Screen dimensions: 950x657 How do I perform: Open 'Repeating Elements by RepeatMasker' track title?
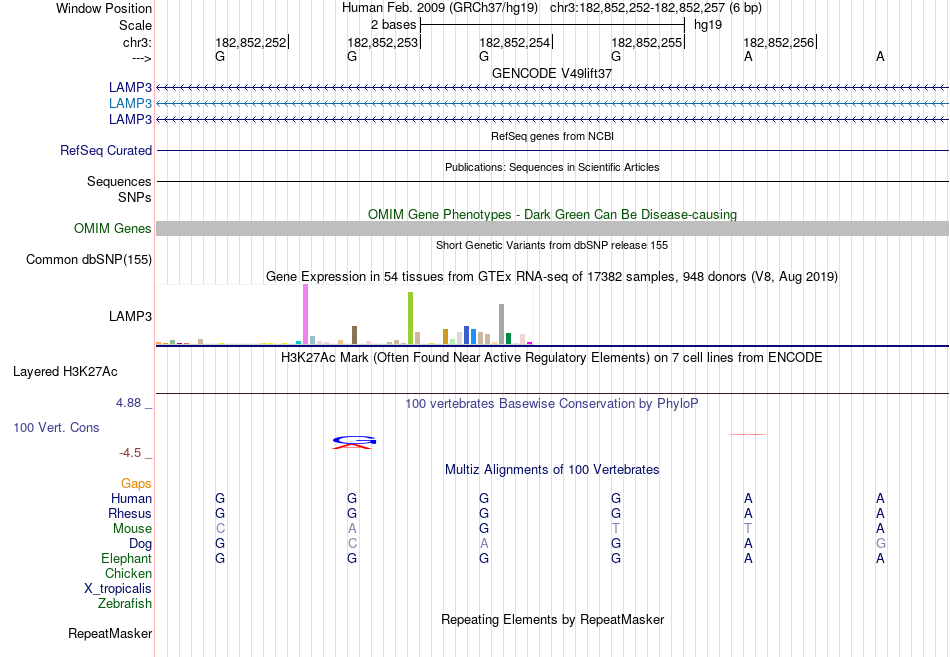(552, 620)
